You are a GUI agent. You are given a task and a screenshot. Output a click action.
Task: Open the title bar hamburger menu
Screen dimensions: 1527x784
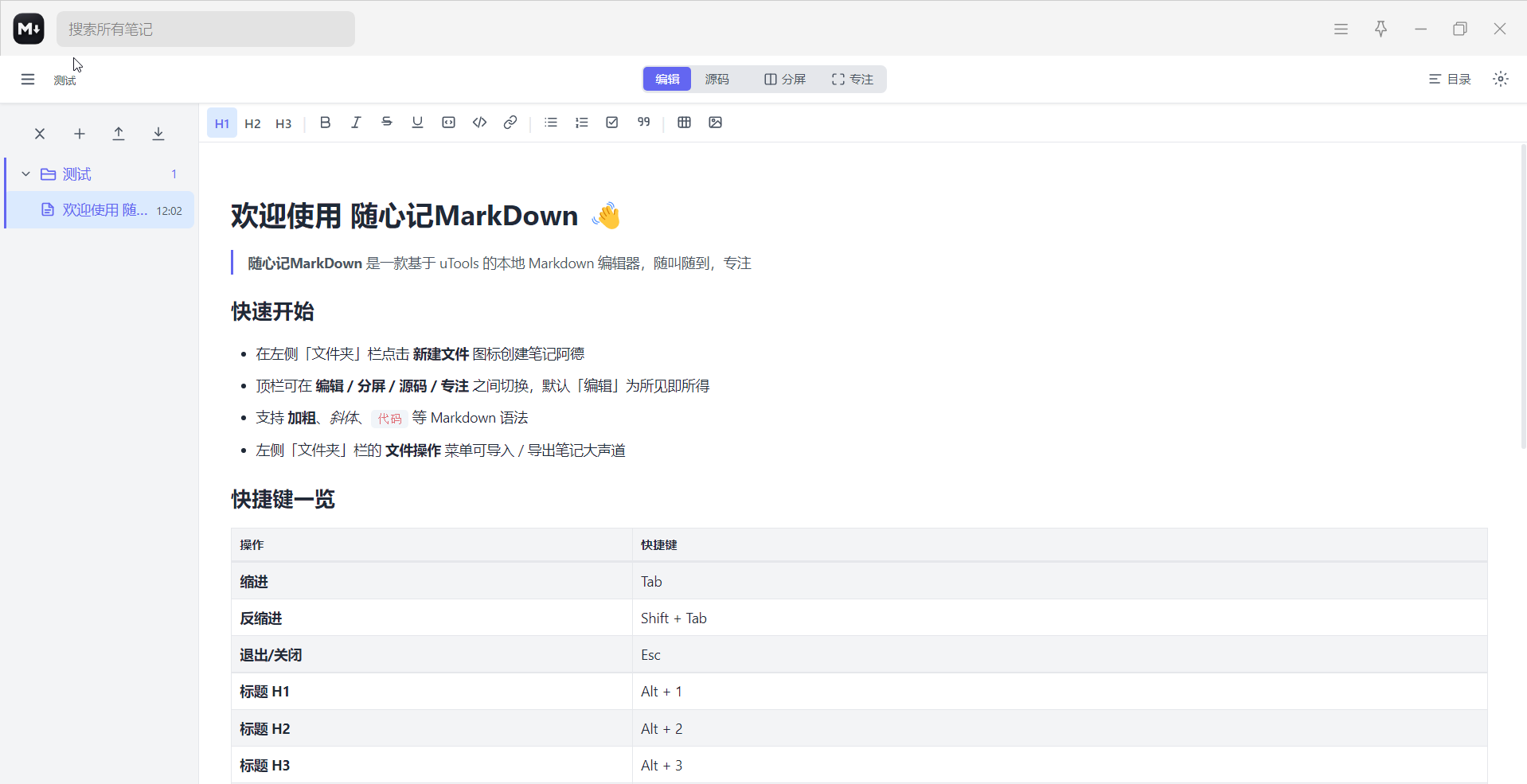click(1341, 29)
